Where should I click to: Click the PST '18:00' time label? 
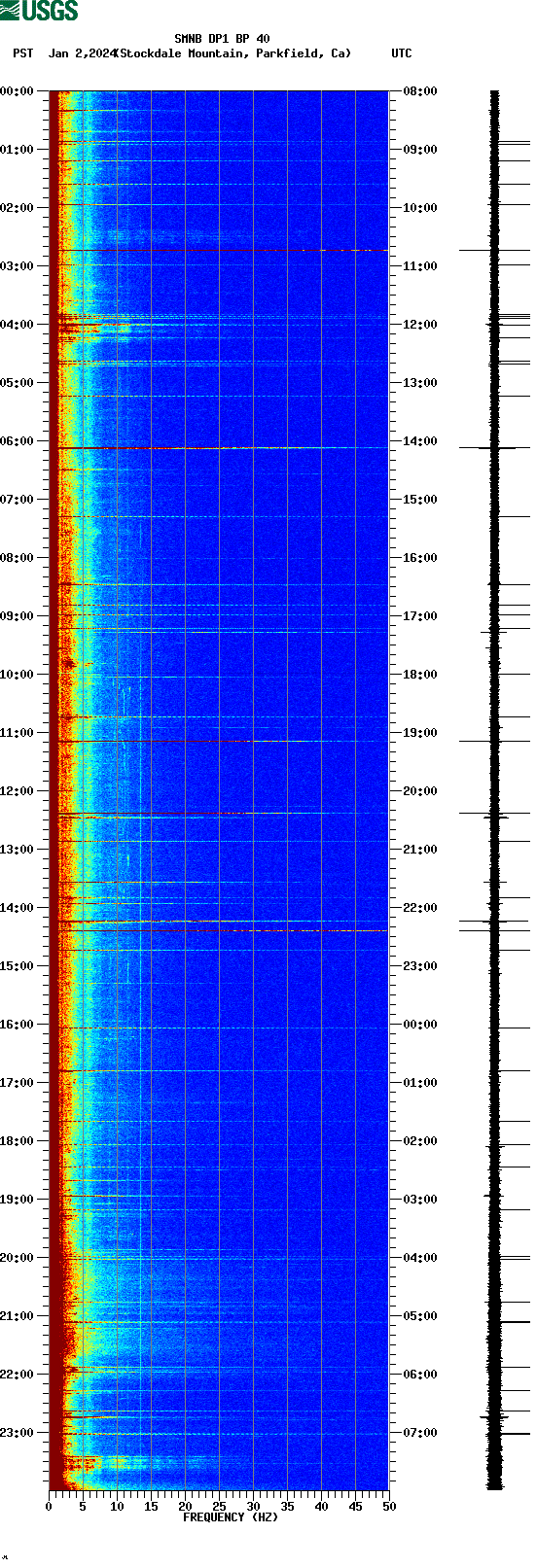click(18, 1141)
